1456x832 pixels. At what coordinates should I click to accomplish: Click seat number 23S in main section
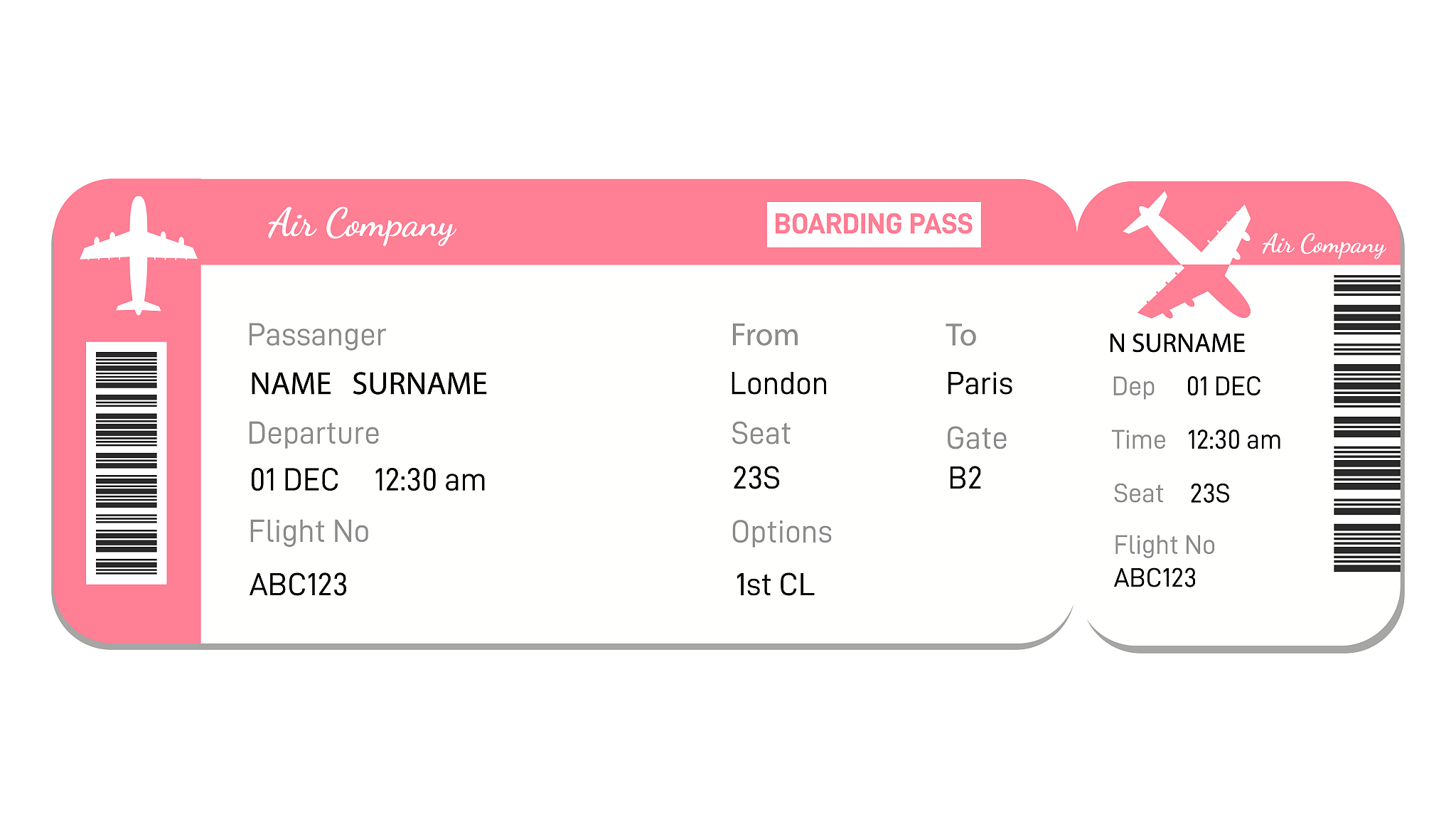[x=756, y=479]
